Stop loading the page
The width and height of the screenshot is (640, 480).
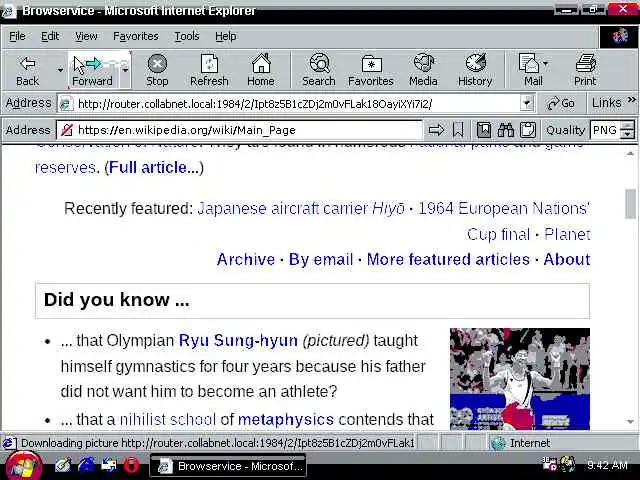tap(157, 71)
